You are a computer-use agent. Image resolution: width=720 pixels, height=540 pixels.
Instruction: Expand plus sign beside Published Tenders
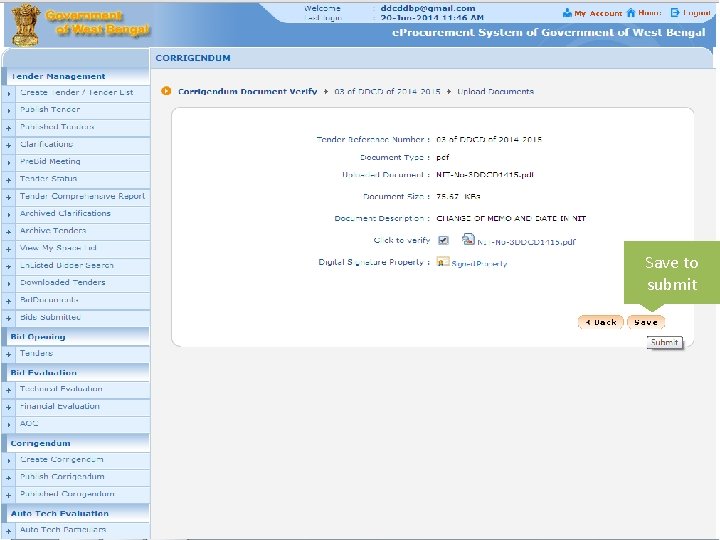coord(8,128)
